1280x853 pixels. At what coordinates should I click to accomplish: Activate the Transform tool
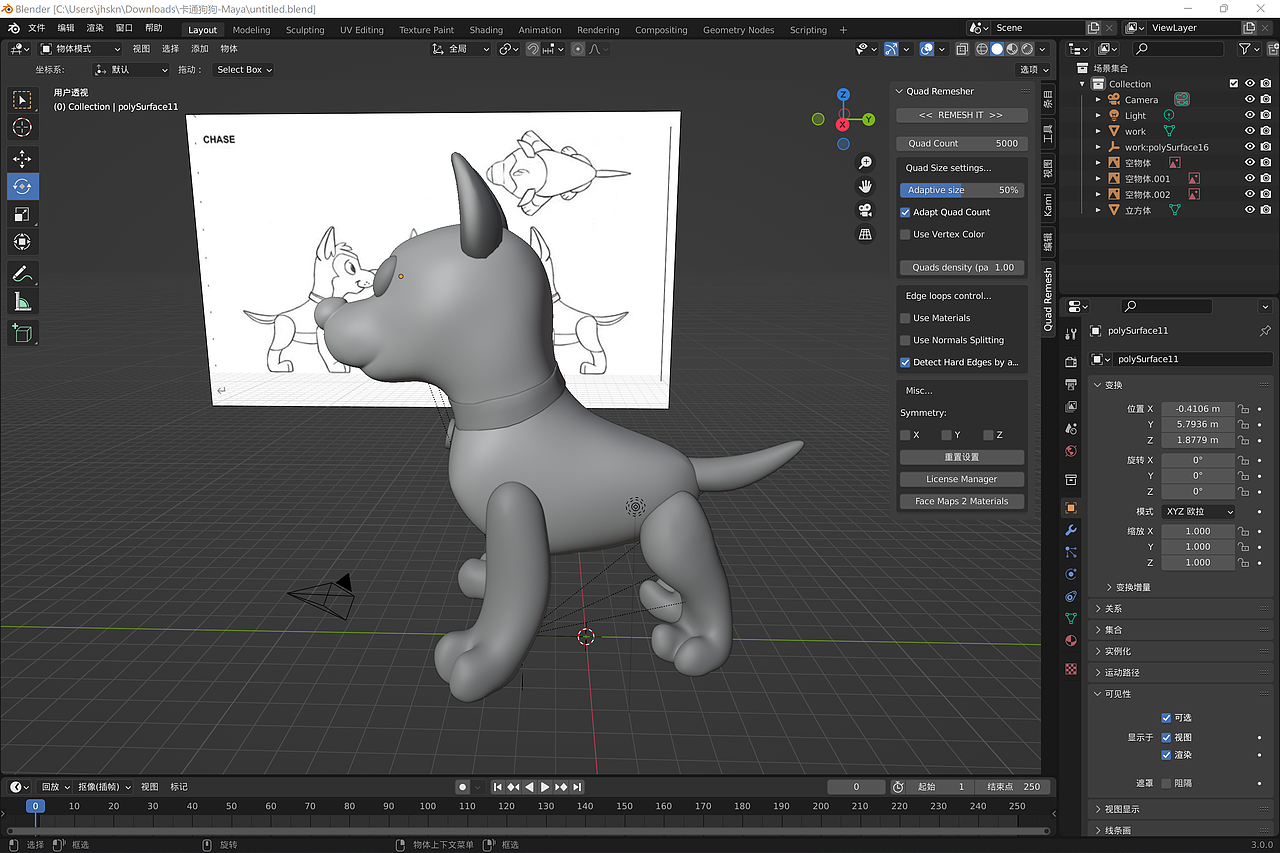click(22, 242)
